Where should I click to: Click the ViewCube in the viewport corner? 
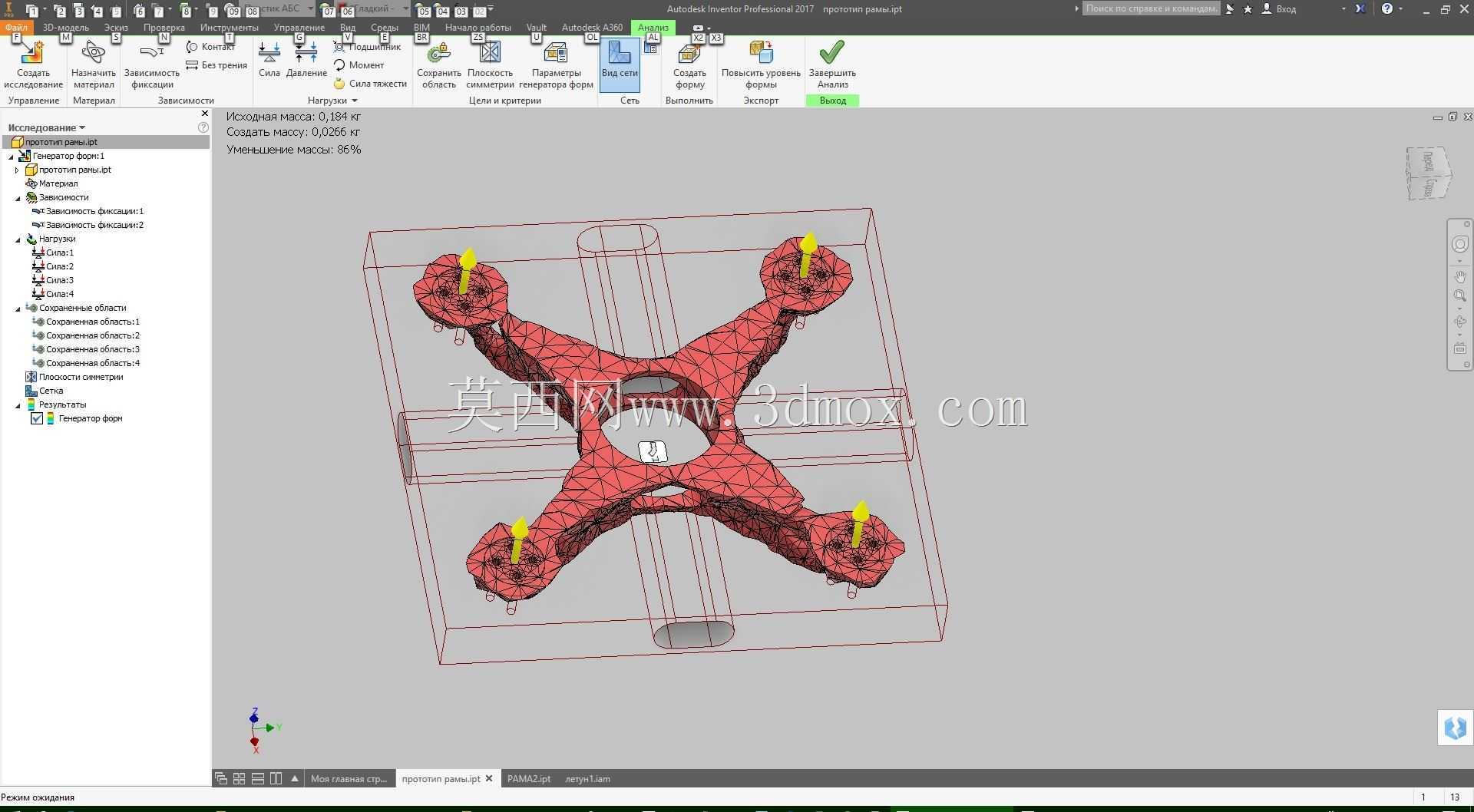click(x=1429, y=173)
